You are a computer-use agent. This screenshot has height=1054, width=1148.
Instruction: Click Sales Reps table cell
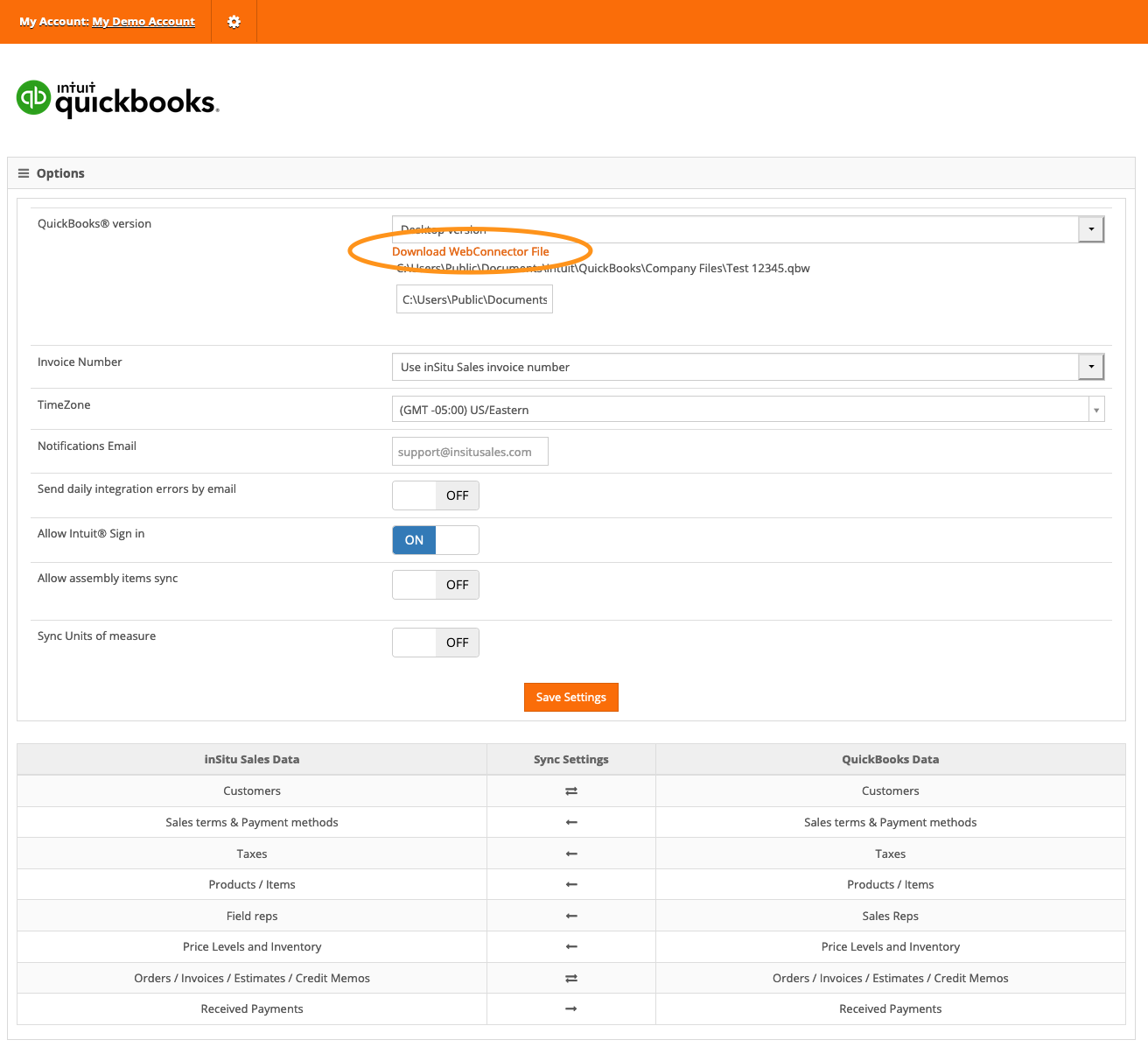pos(891,916)
